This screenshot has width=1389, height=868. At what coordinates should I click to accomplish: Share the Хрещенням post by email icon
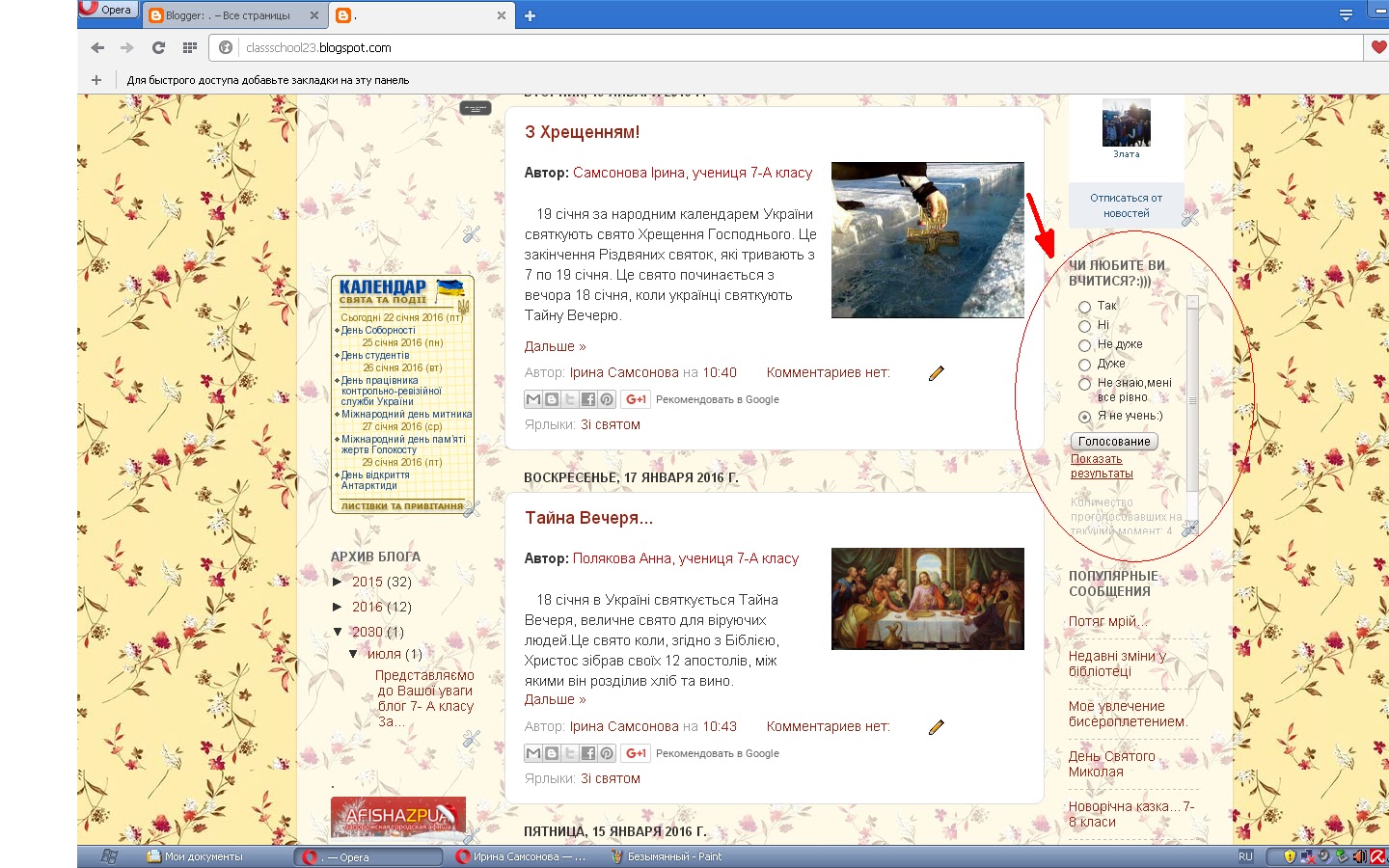coord(533,399)
